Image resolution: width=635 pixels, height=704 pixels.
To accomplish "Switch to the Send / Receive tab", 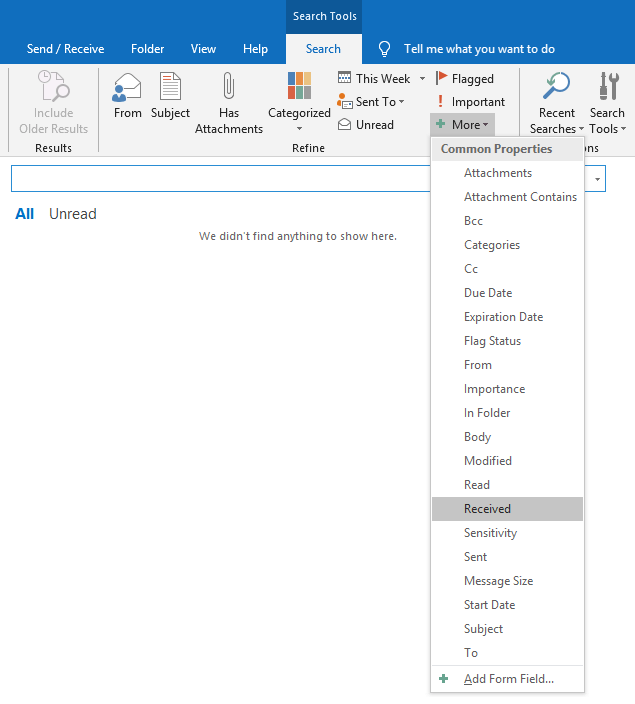I will [66, 49].
